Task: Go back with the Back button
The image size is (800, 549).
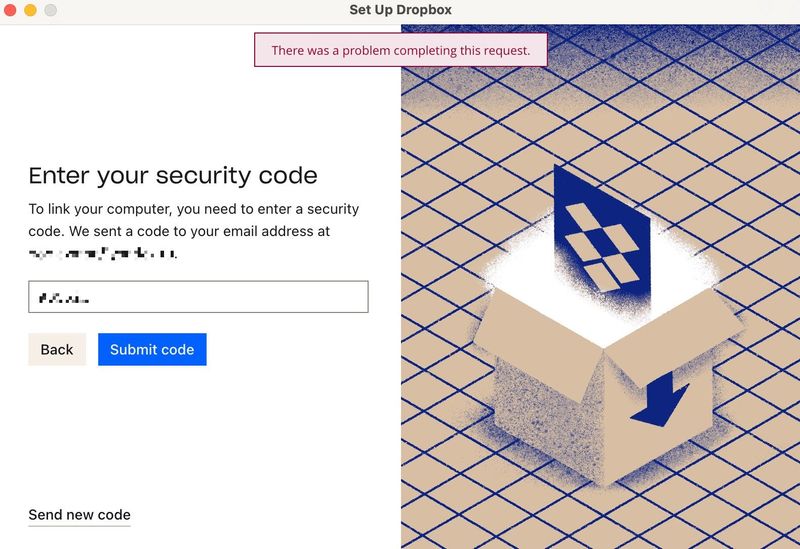Action: (x=57, y=349)
